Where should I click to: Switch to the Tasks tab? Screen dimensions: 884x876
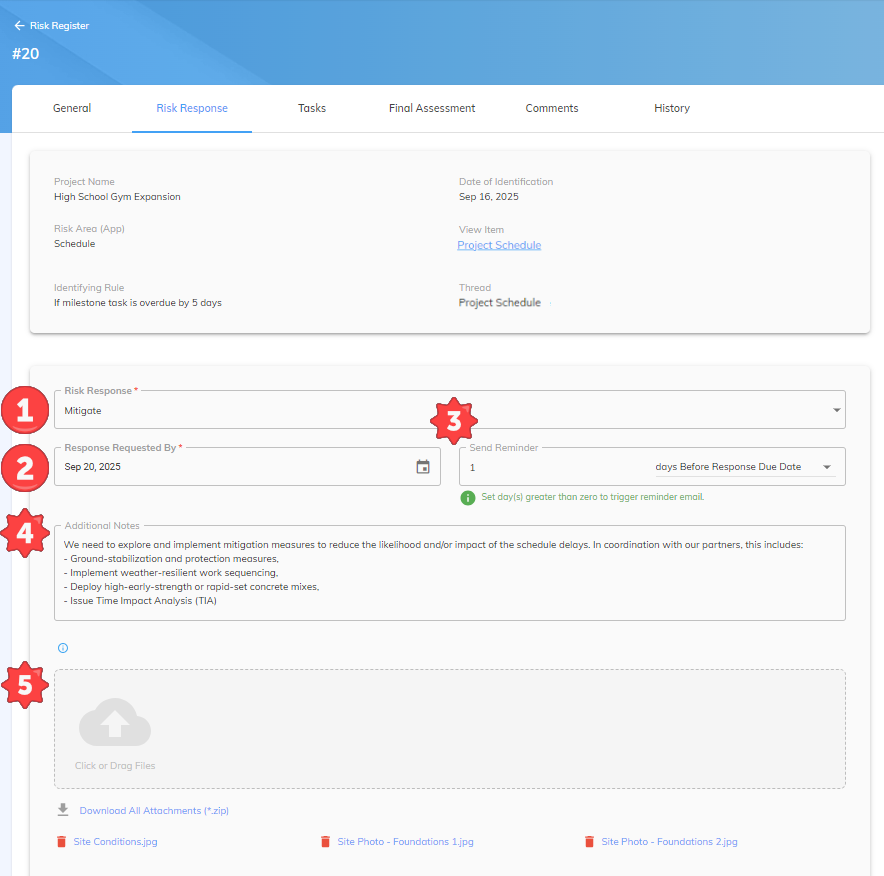point(312,108)
